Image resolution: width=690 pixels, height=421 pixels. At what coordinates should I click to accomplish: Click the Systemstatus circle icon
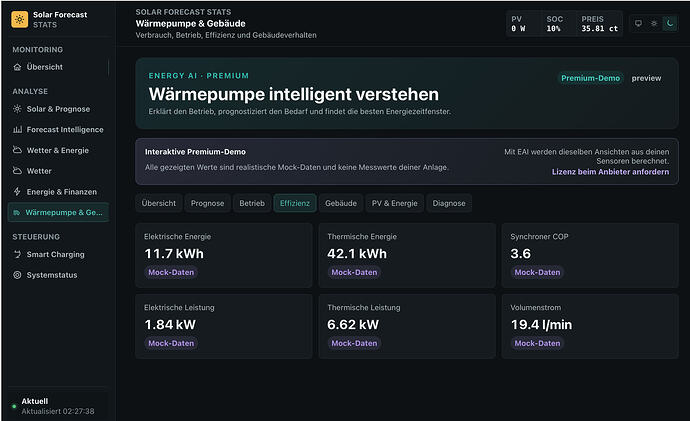coord(17,275)
